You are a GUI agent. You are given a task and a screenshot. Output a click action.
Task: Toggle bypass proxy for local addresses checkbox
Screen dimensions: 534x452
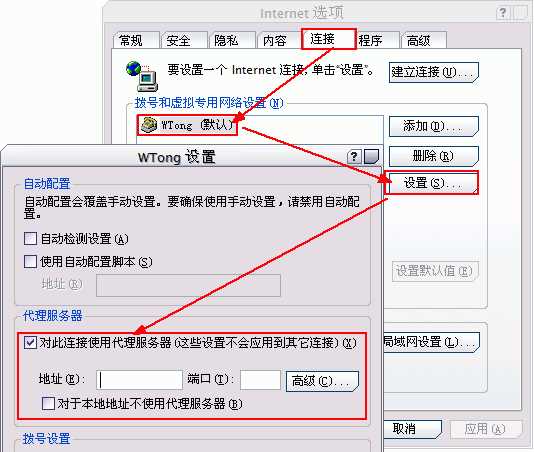(48, 404)
